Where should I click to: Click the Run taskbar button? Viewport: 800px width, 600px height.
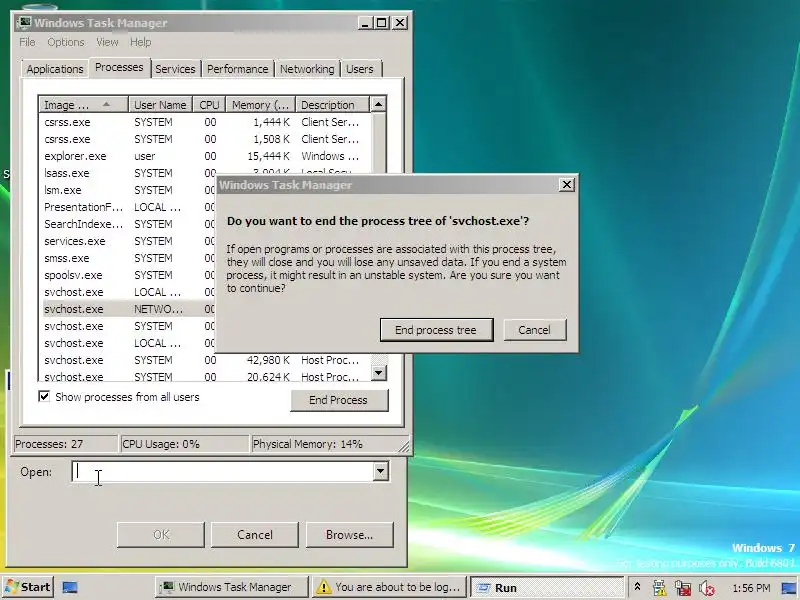point(547,587)
